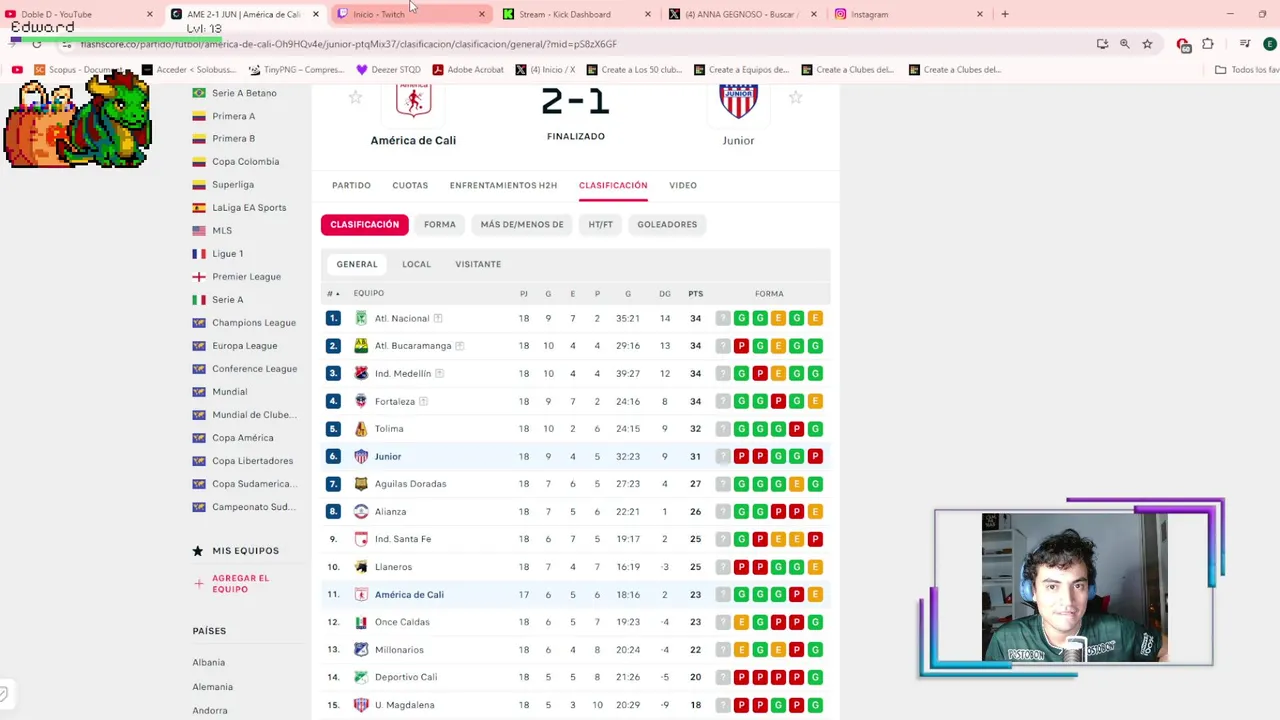Image resolution: width=1280 pixels, height=720 pixels.
Task: Show the LOCAL standings sub-tab
Action: click(417, 264)
